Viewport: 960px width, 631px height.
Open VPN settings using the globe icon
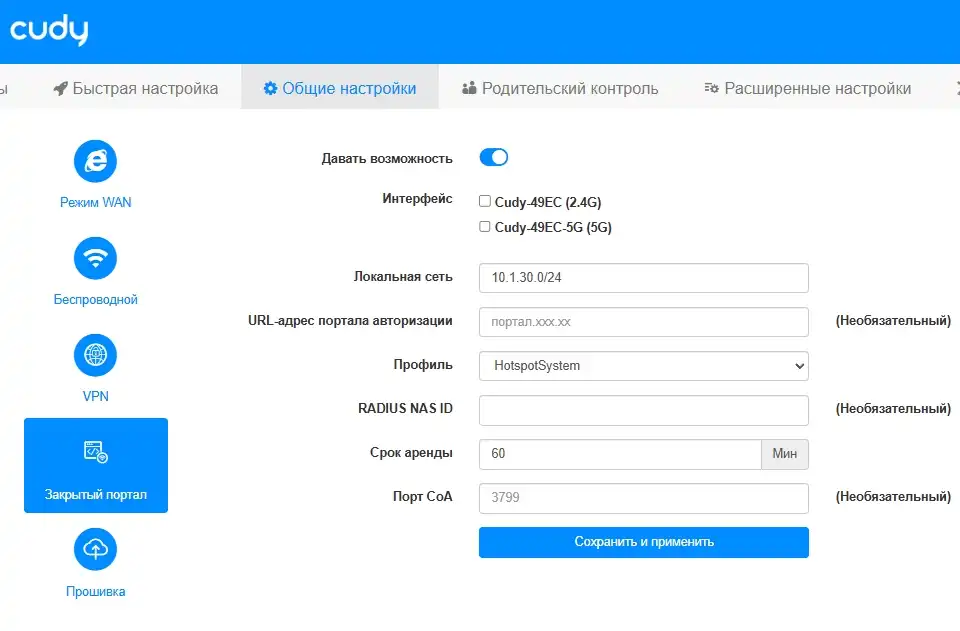coord(95,355)
